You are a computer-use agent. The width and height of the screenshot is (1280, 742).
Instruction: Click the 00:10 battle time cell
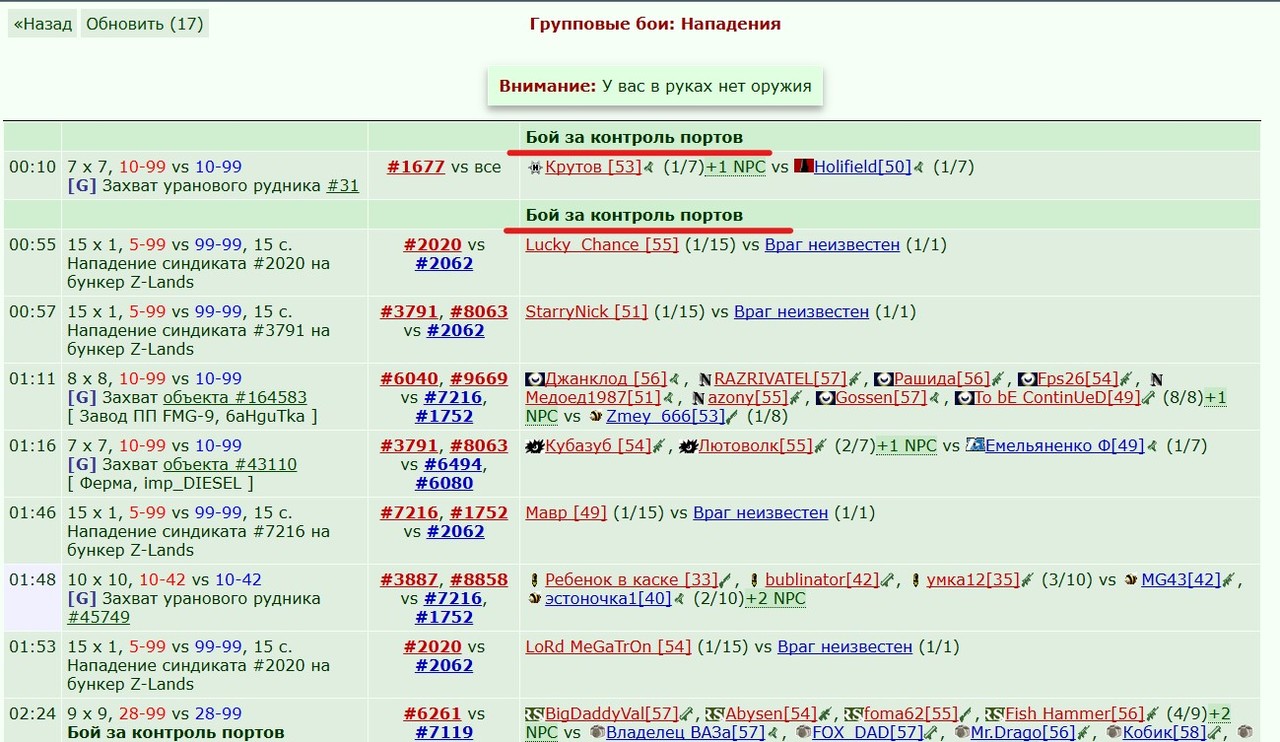point(32,176)
